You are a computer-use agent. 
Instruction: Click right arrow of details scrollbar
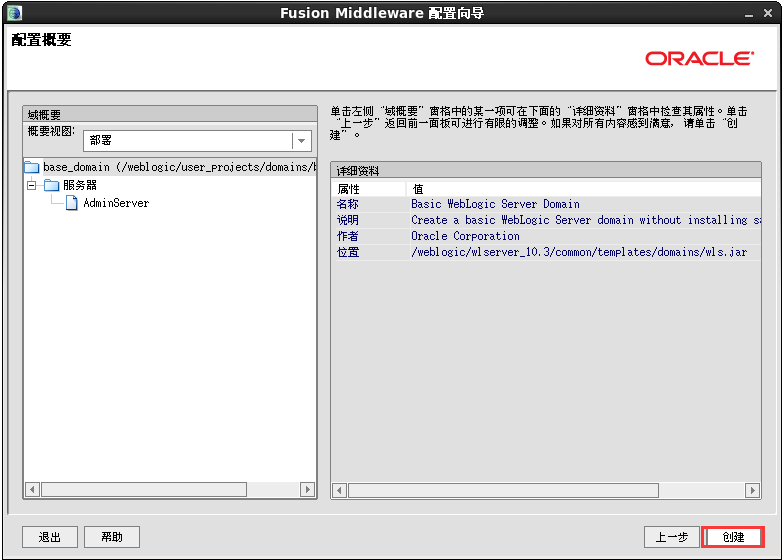pos(752,491)
